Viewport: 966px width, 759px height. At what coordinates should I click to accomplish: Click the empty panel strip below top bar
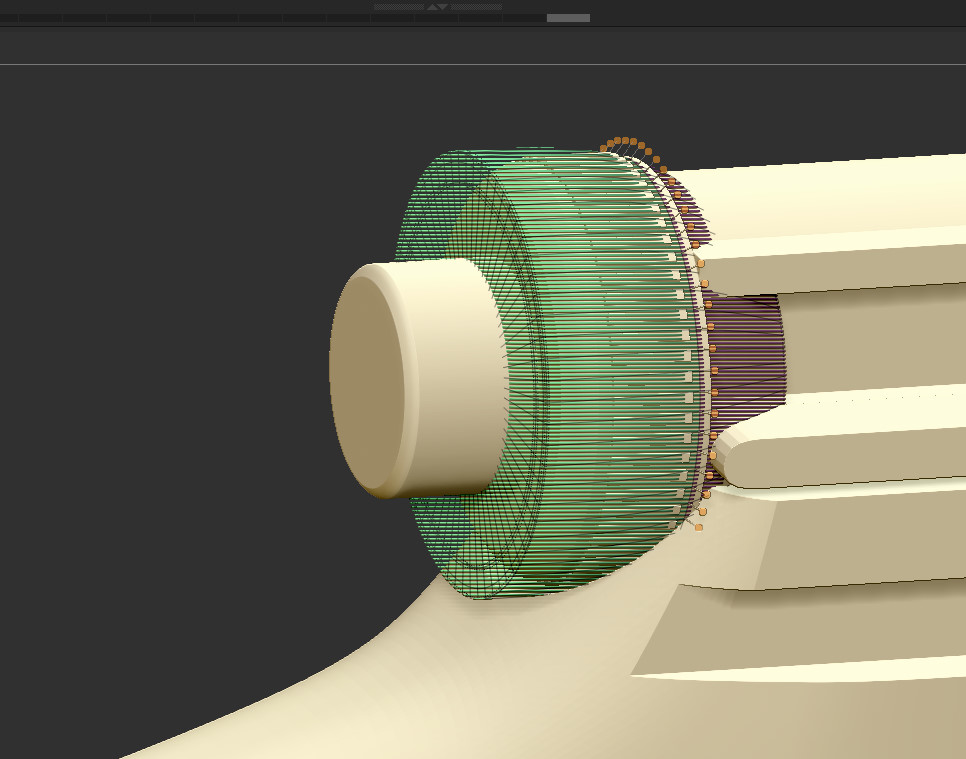click(480, 46)
